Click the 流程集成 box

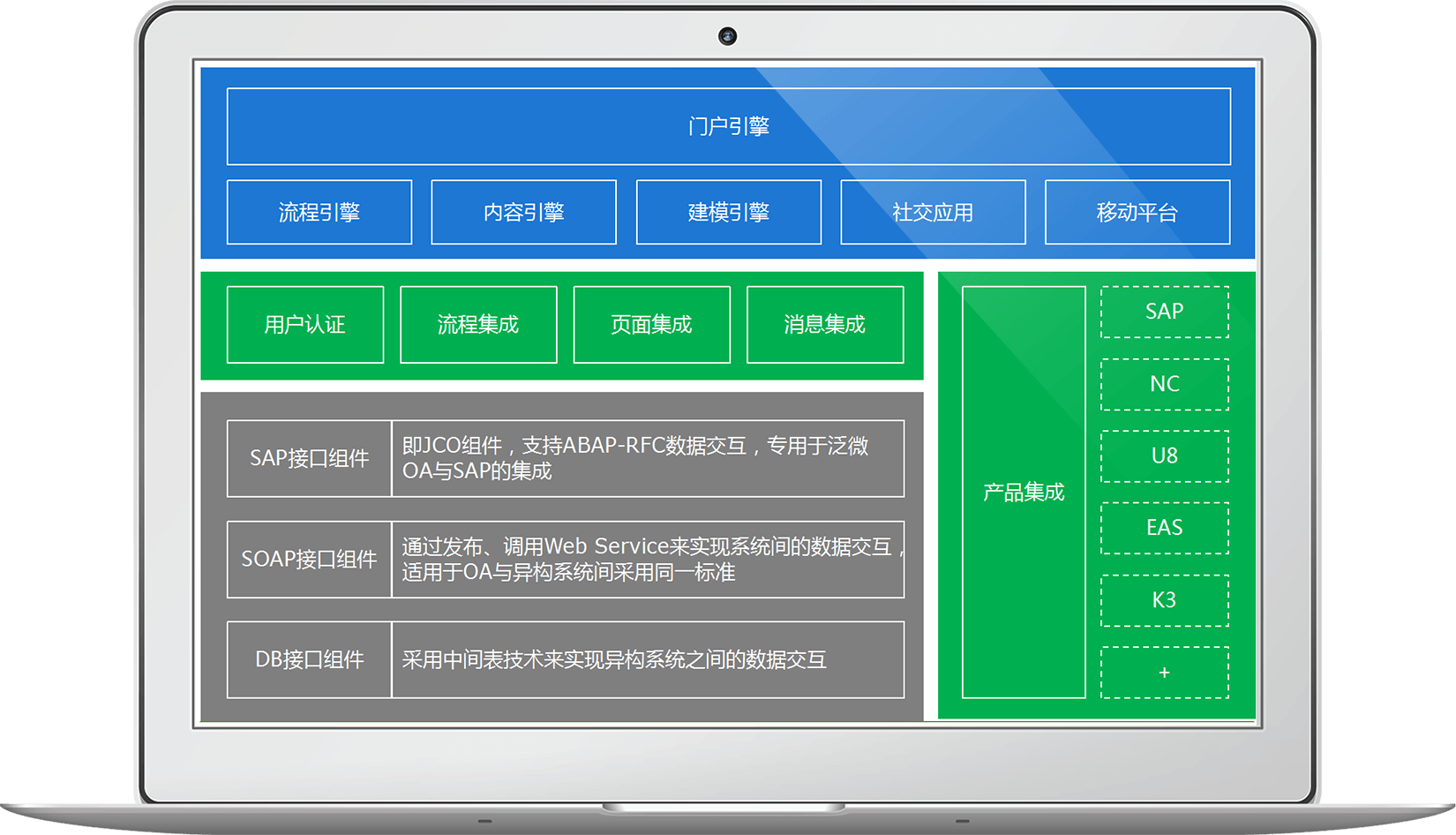[478, 324]
